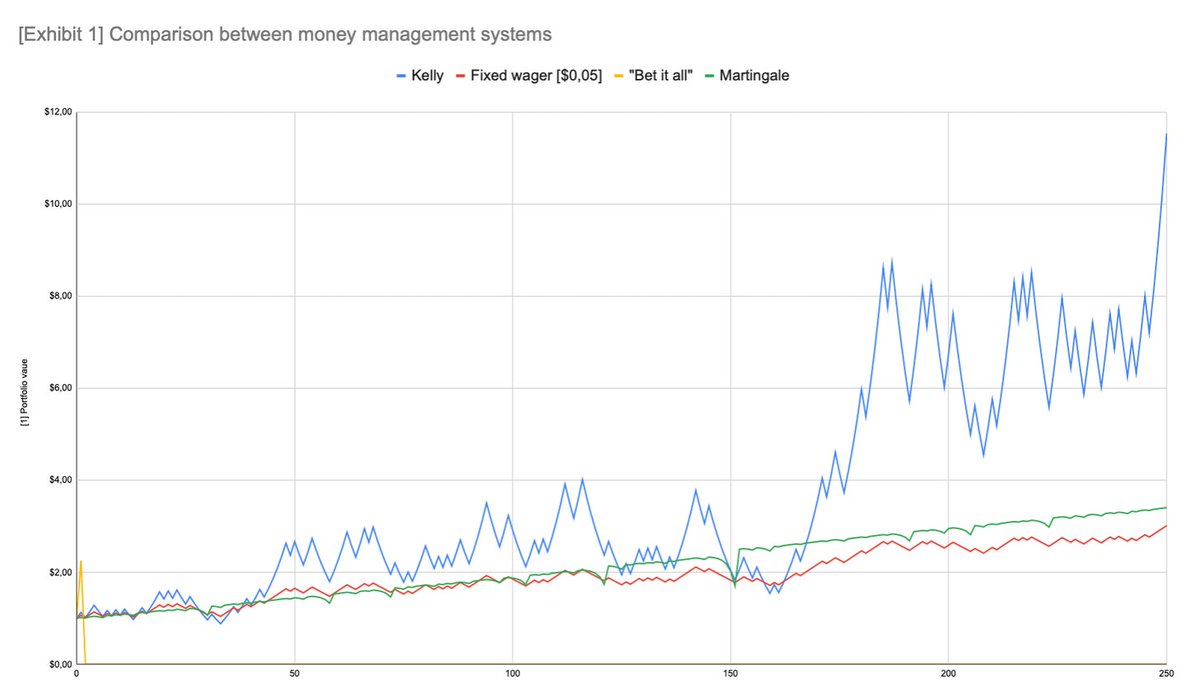1200x693 pixels.
Task: Click the $12,00 axis label
Action: pos(58,110)
